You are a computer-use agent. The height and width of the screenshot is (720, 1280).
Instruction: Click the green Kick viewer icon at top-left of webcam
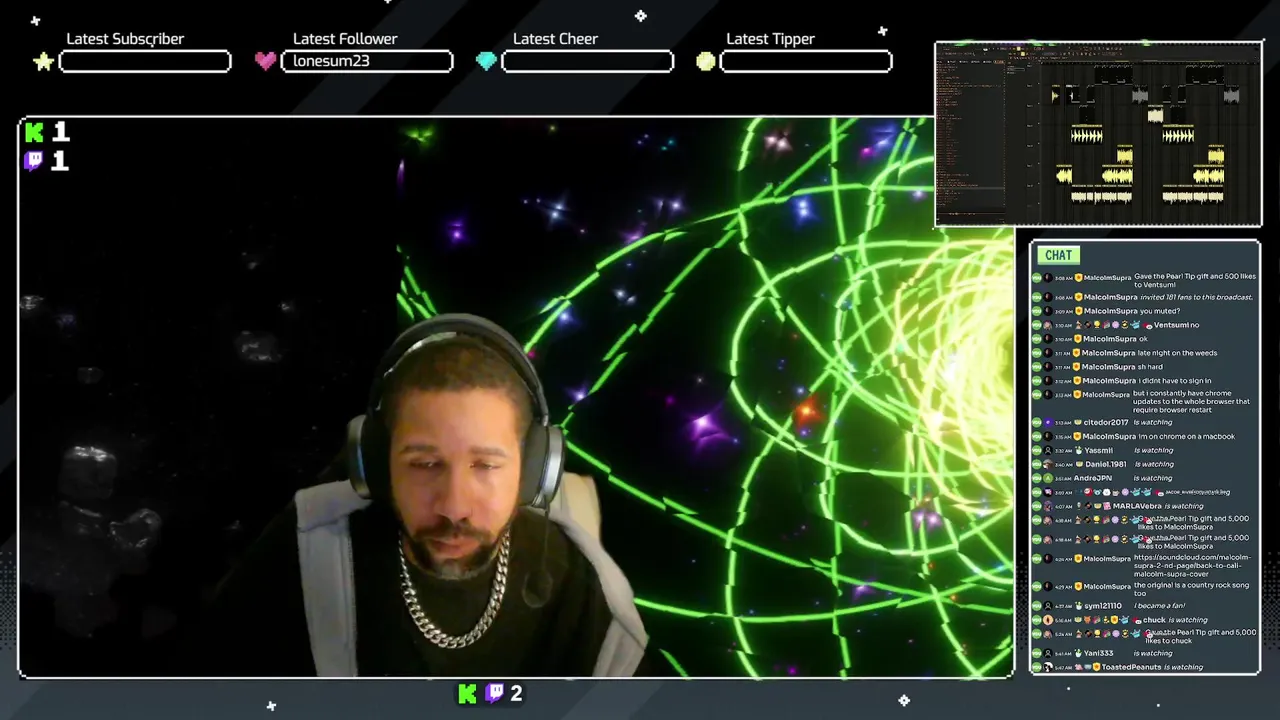pyautogui.click(x=35, y=132)
